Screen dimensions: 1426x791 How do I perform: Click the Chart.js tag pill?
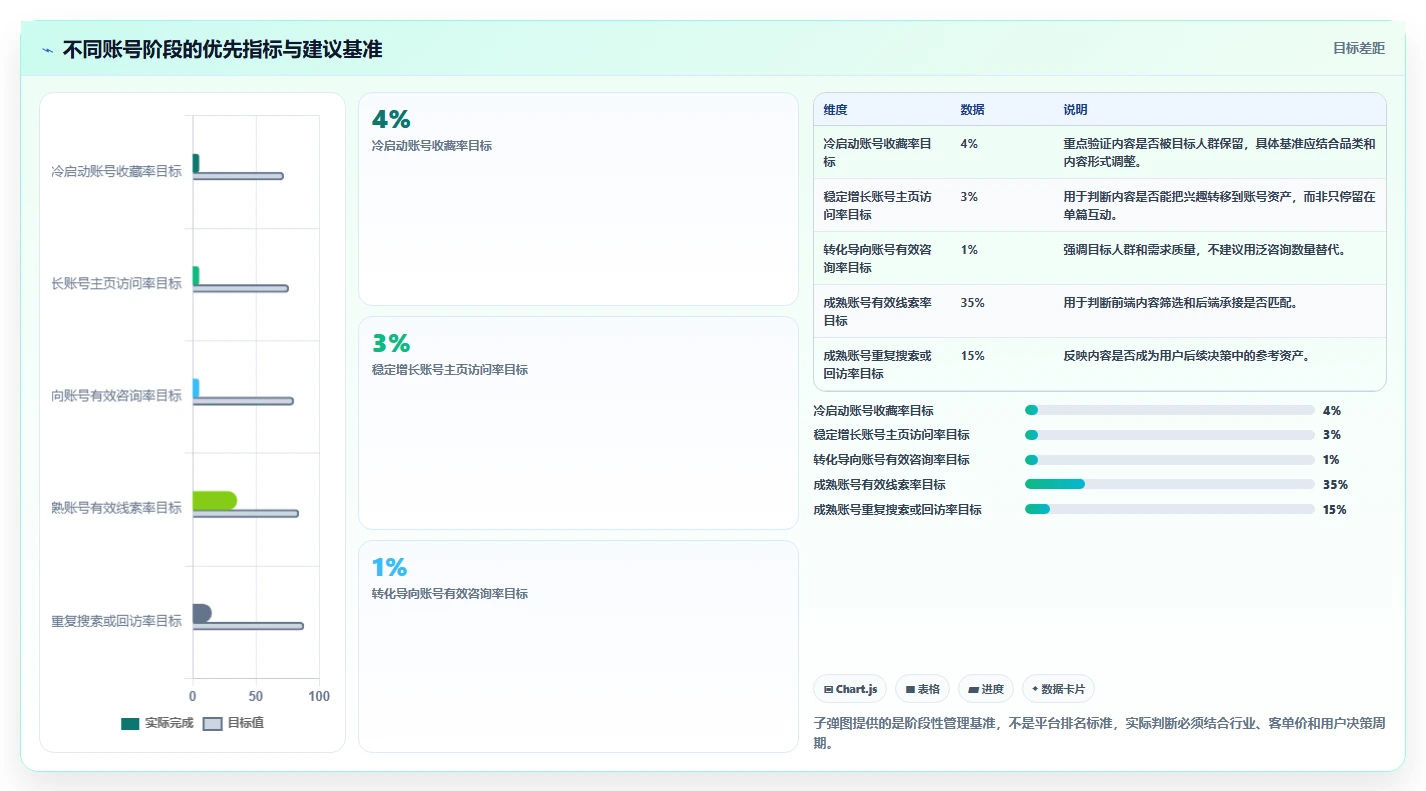pos(850,689)
